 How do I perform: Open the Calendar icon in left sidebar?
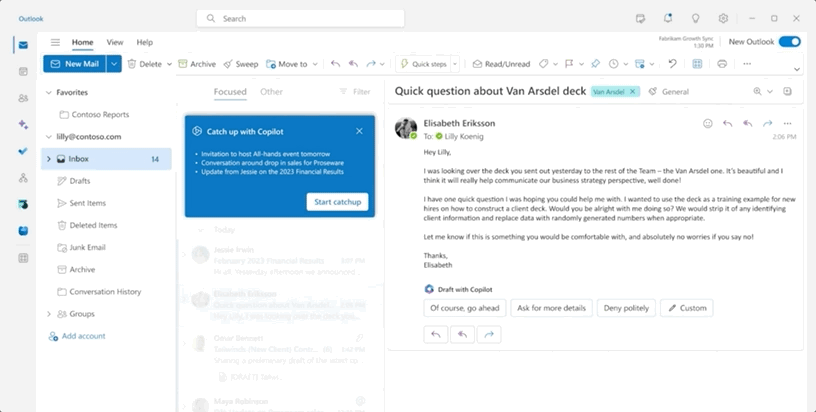tap(23, 72)
